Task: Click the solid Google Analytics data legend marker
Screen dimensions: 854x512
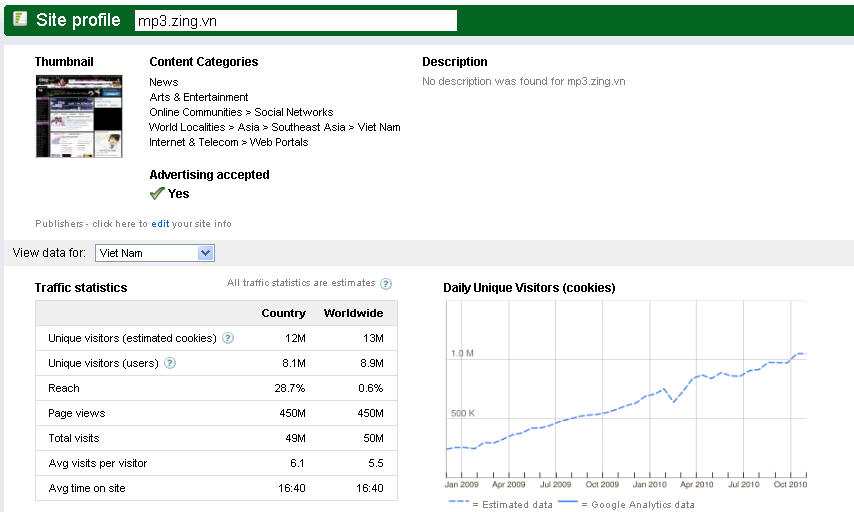Action: (567, 503)
